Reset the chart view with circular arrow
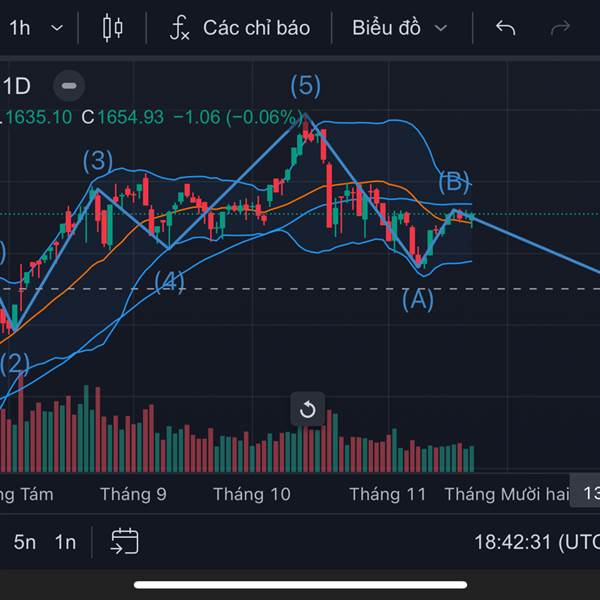This screenshot has width=600, height=600. [x=308, y=409]
